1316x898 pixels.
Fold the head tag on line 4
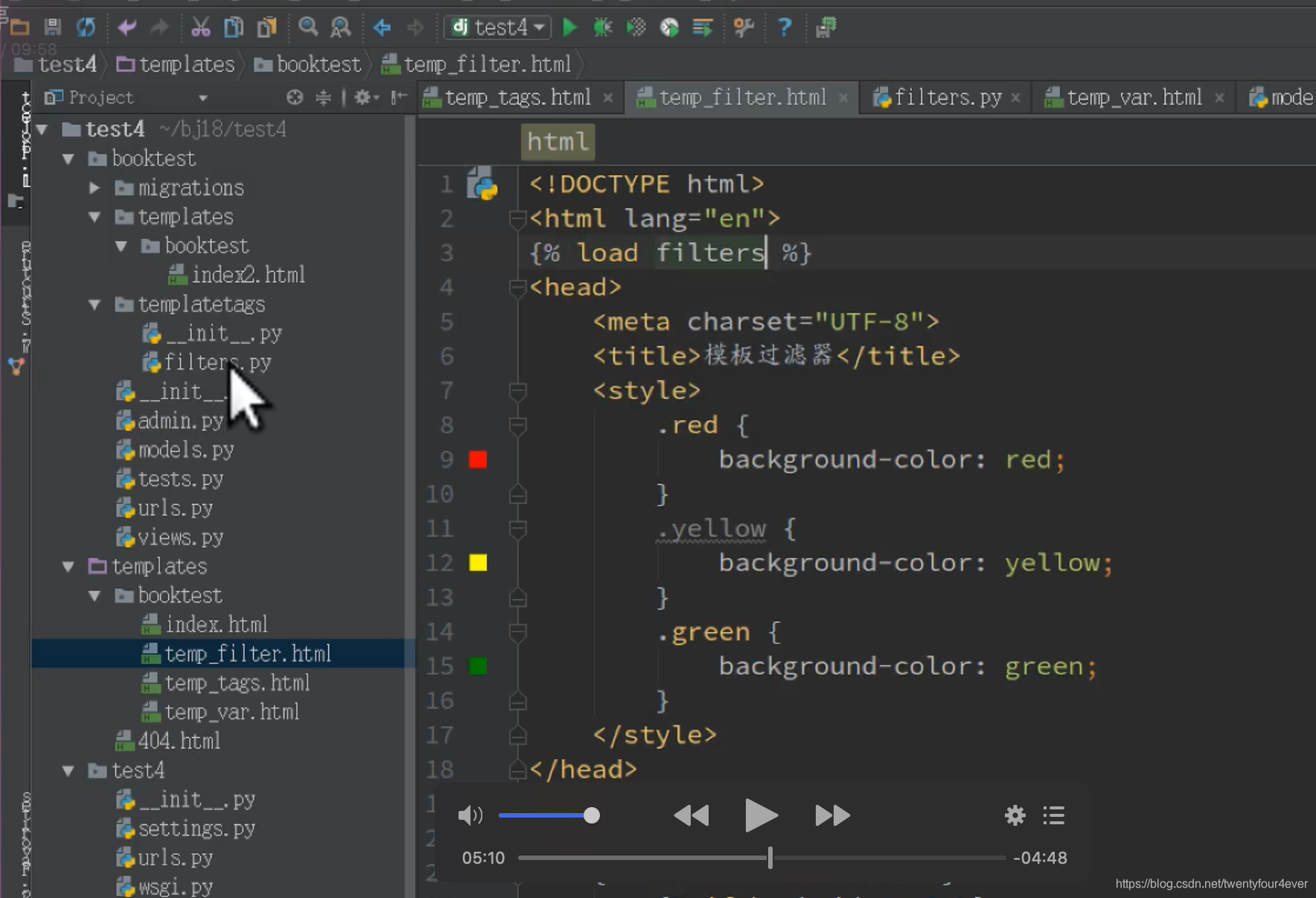point(517,287)
